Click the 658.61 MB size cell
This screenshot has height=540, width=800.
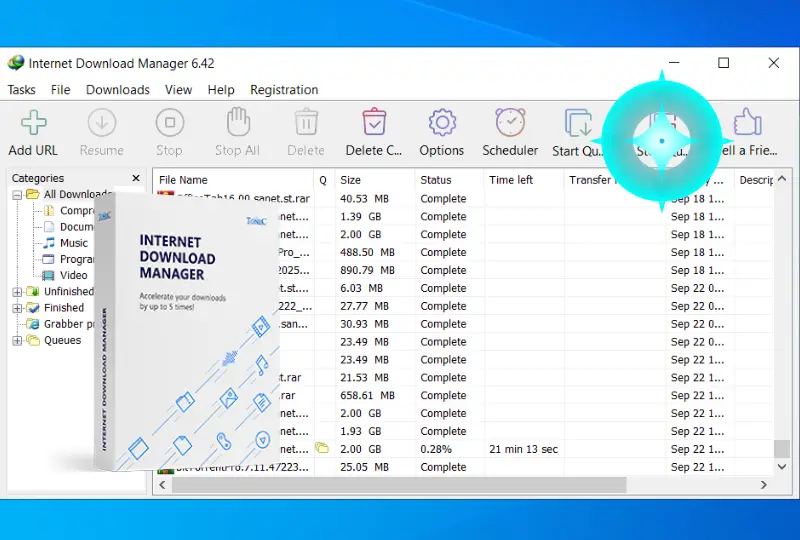click(367, 395)
